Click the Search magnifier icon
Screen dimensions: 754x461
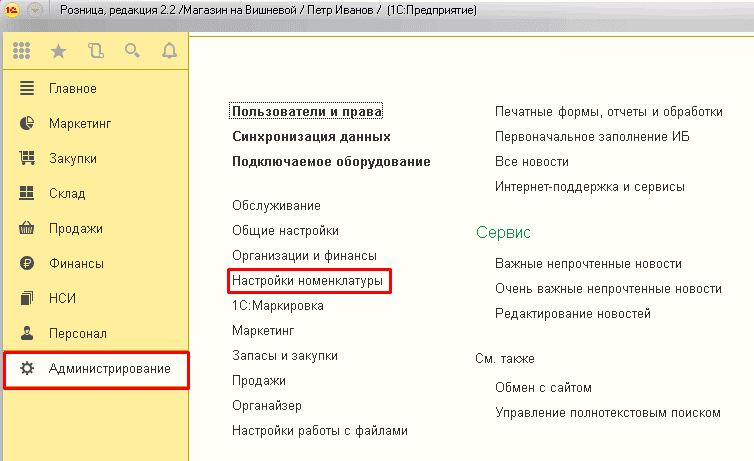click(x=132, y=50)
